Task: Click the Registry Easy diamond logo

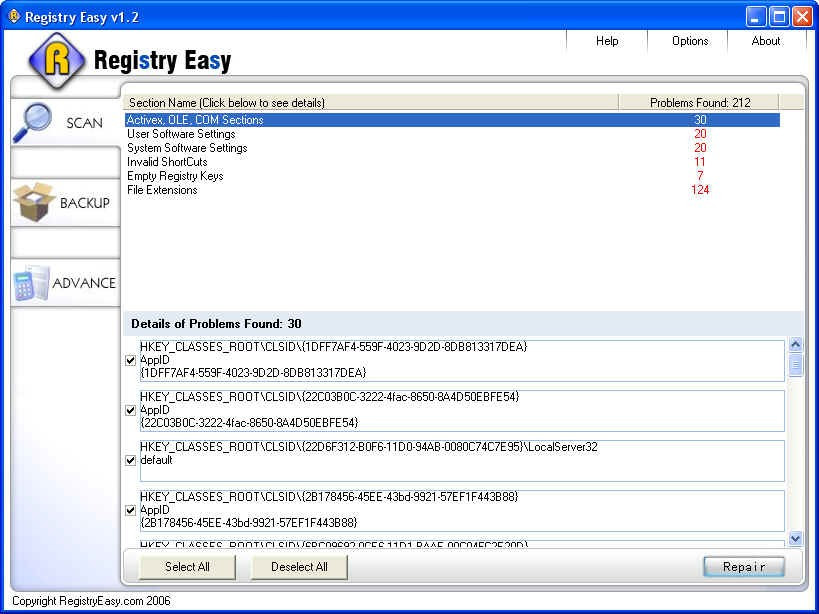Action: point(57,61)
